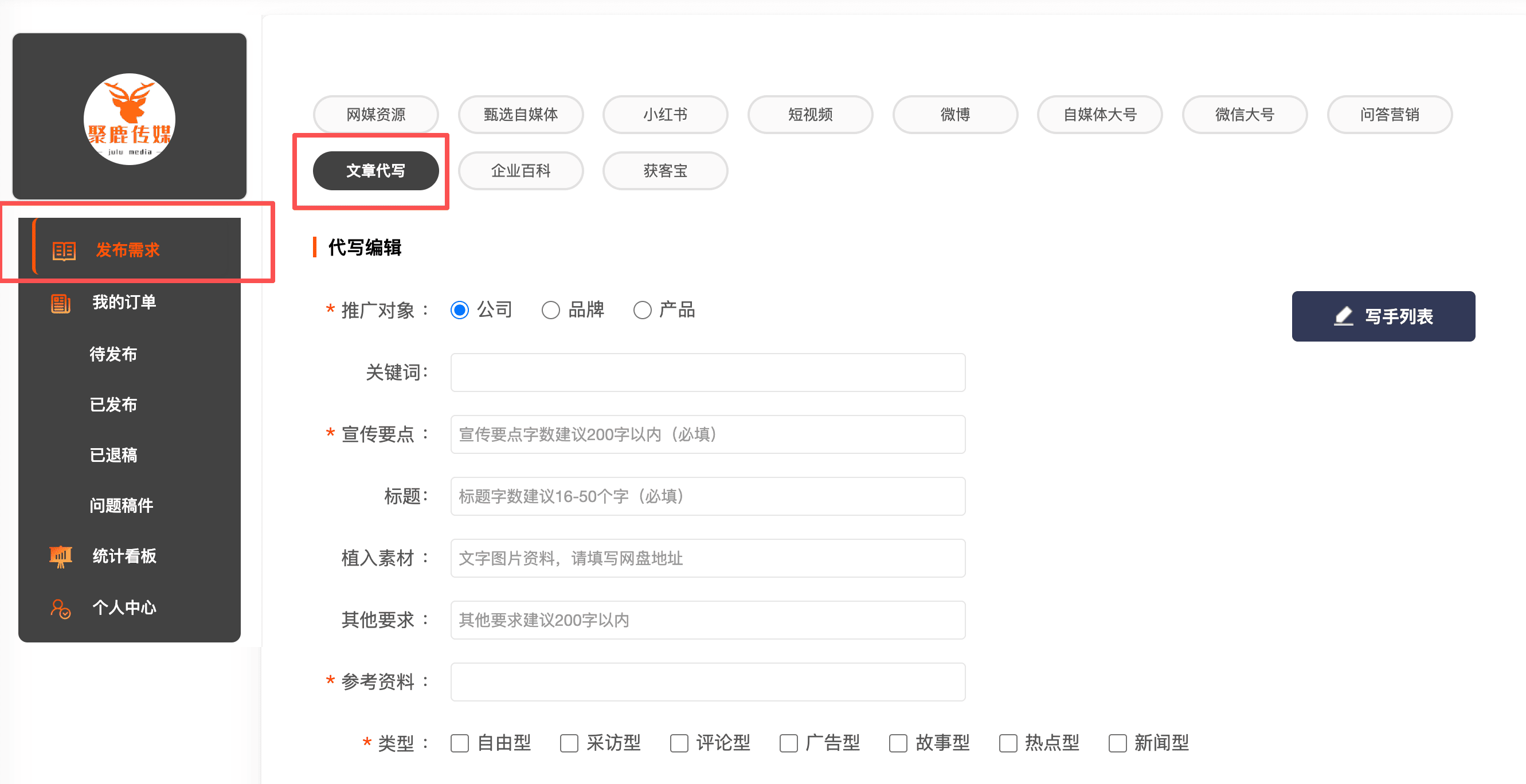Click the 获客宝 pill button

tap(665, 171)
